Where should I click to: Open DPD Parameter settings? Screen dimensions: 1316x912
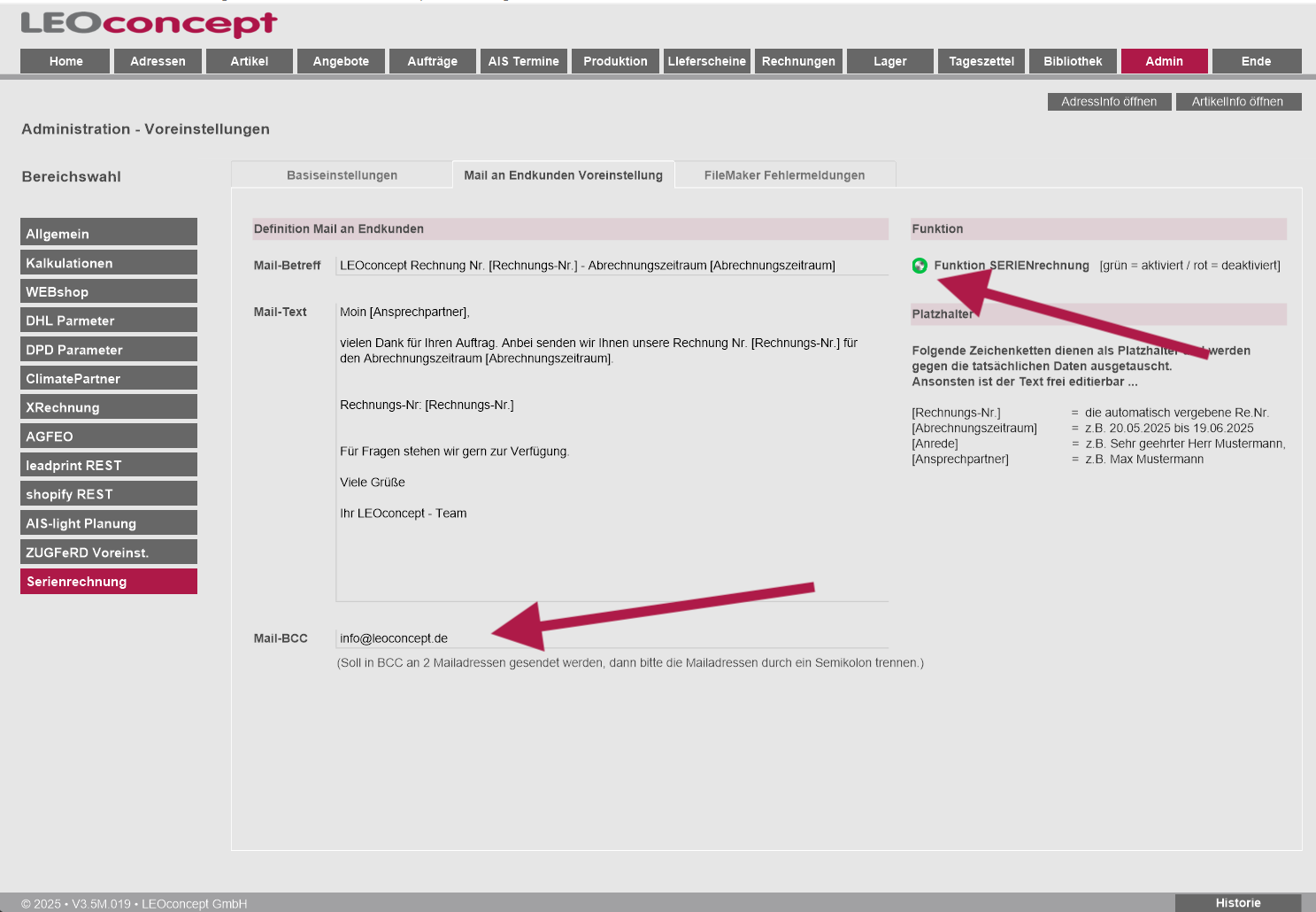109,349
